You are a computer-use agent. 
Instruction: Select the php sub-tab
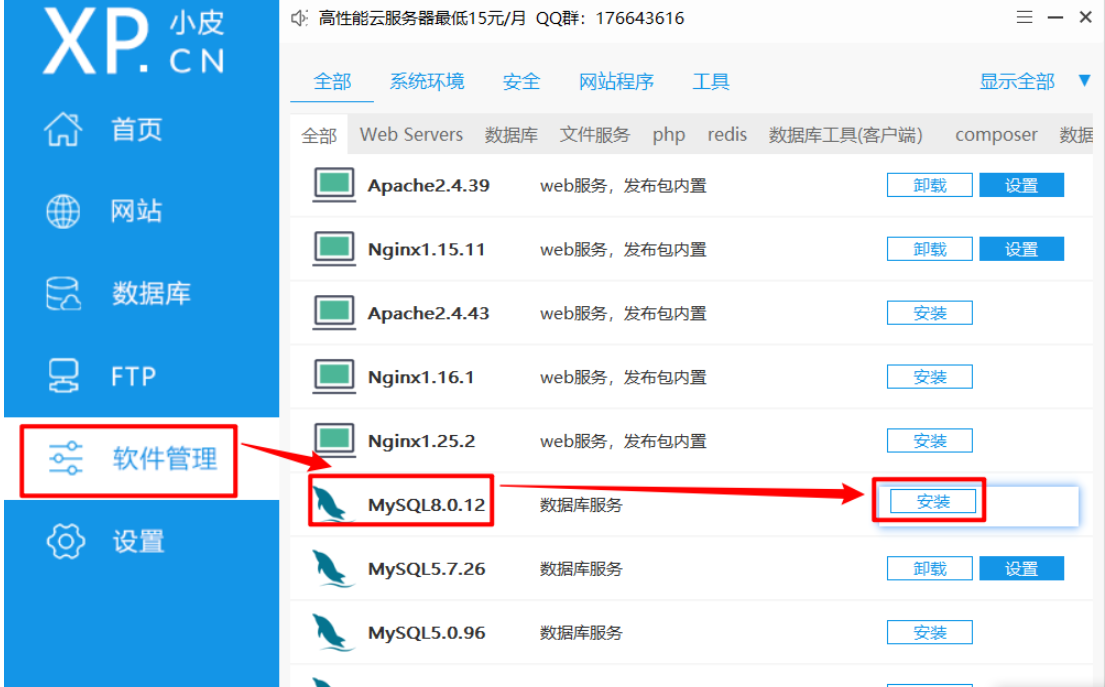coord(669,135)
